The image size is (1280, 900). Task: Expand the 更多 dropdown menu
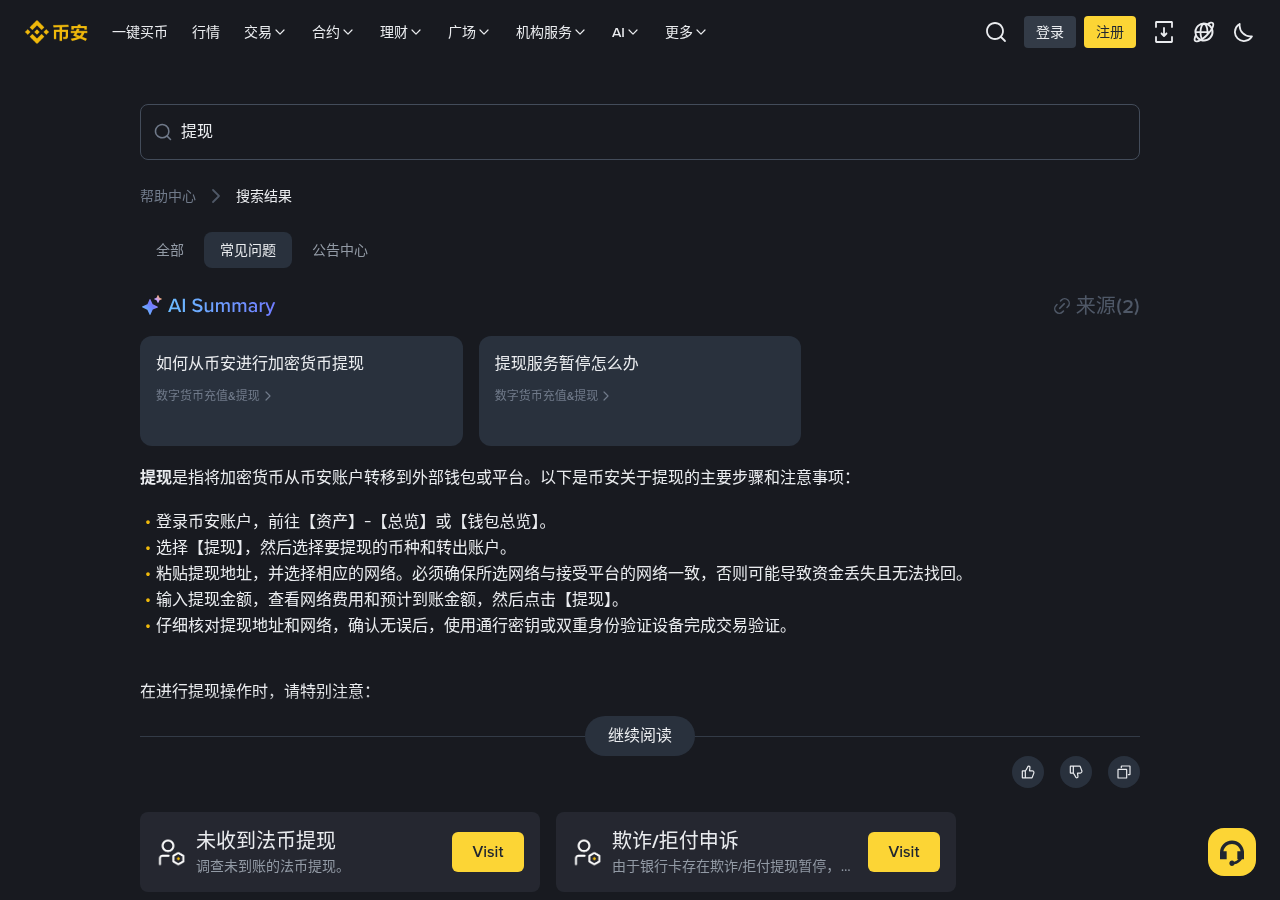(686, 32)
